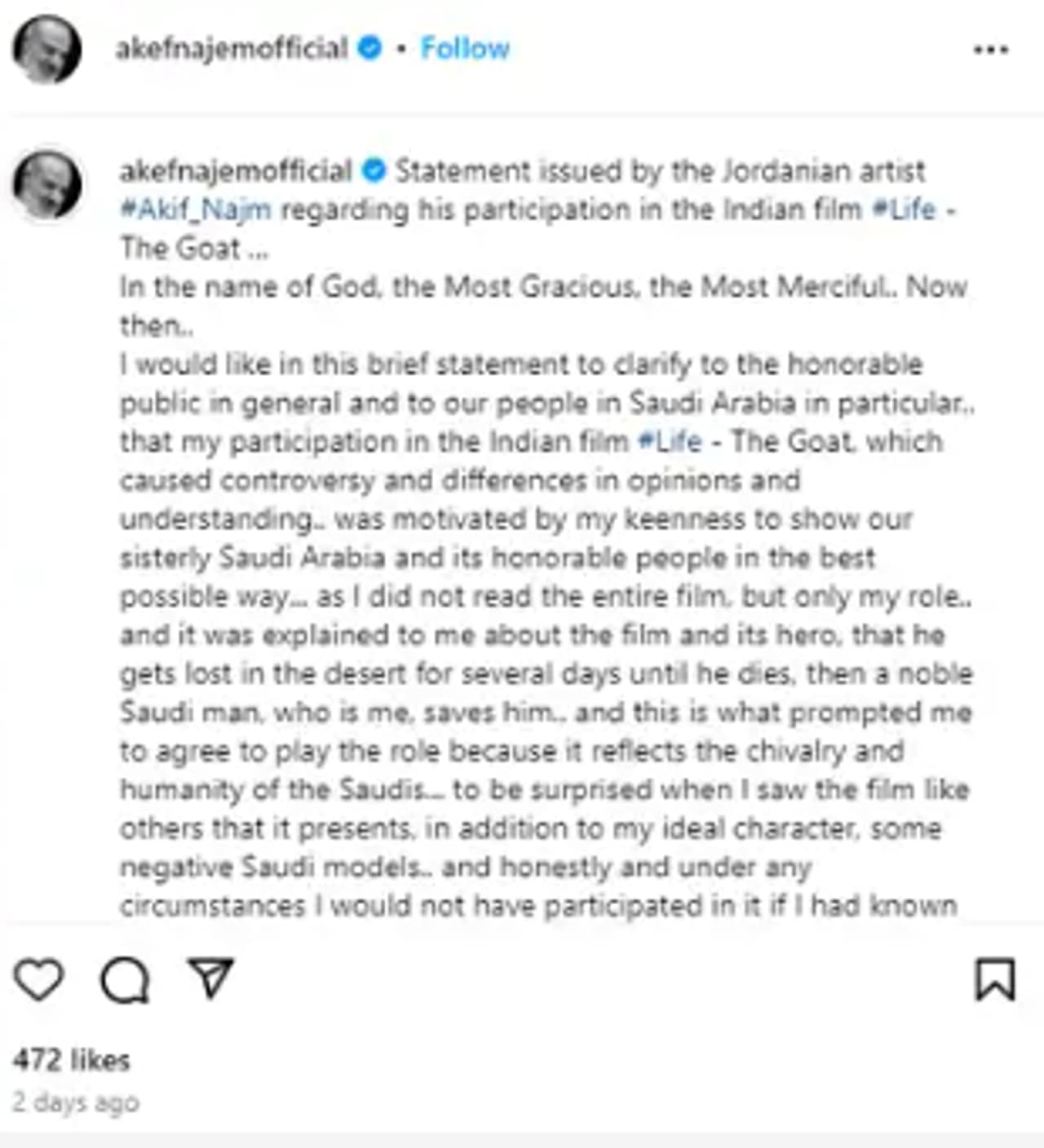Open the three-dot more options menu

coord(991,50)
